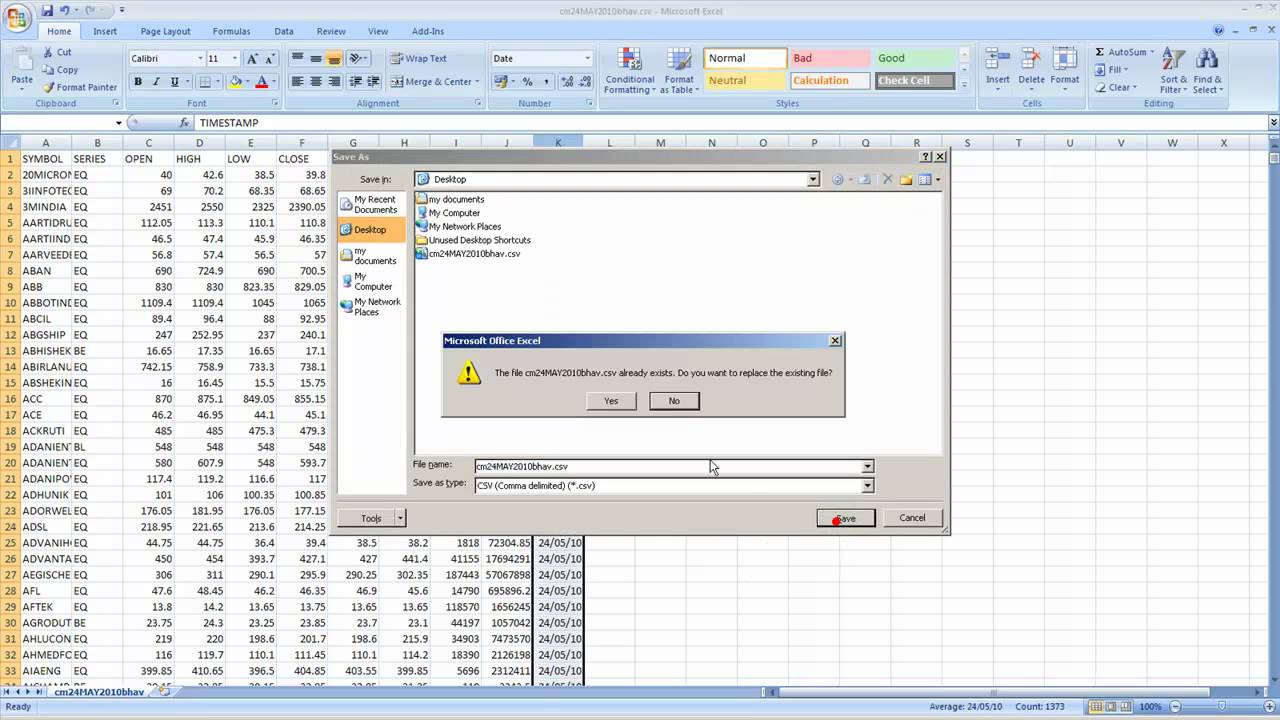Click Save button in Save As dialog

[x=846, y=518]
